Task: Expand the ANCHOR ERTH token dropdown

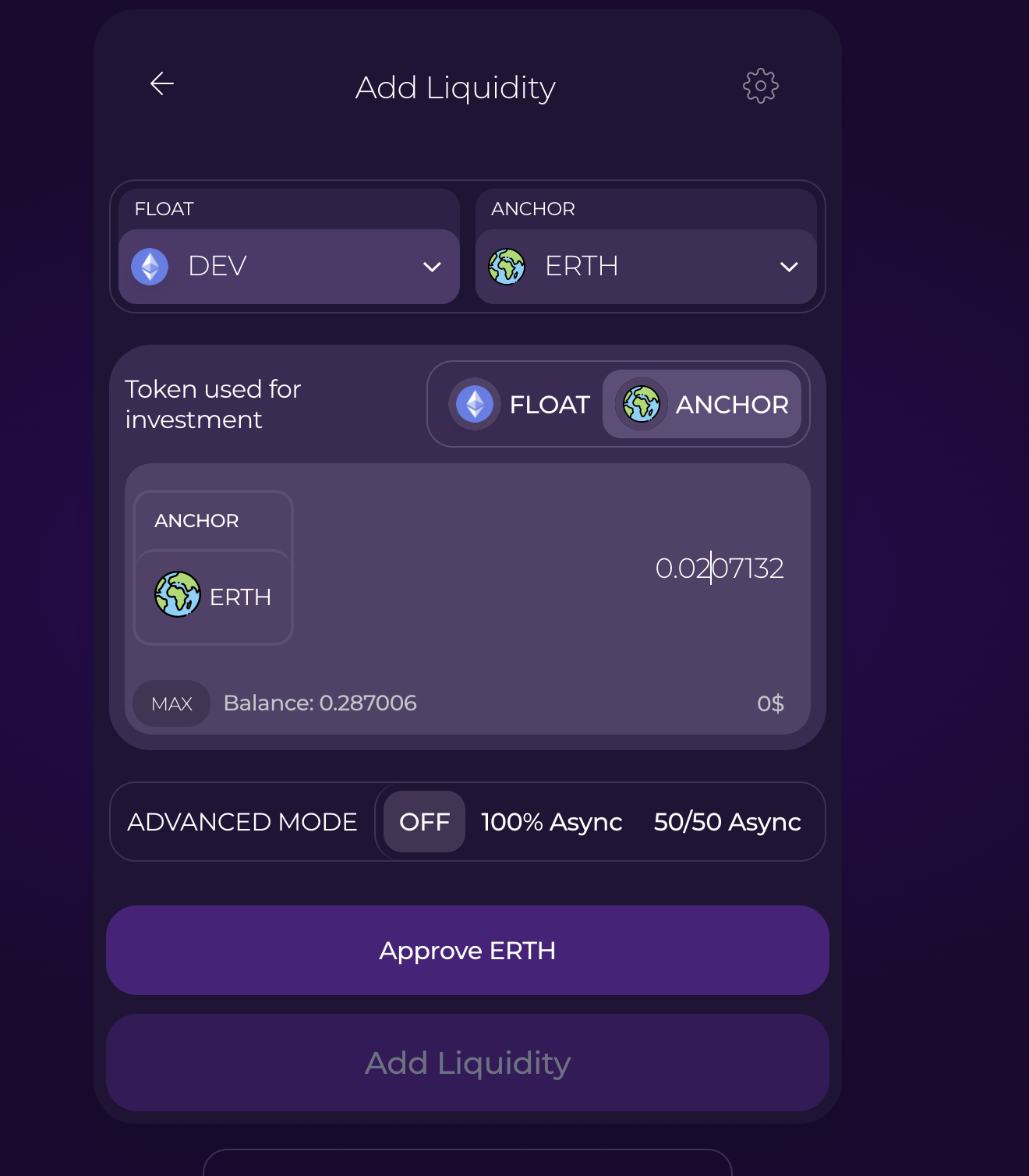Action: 645,267
